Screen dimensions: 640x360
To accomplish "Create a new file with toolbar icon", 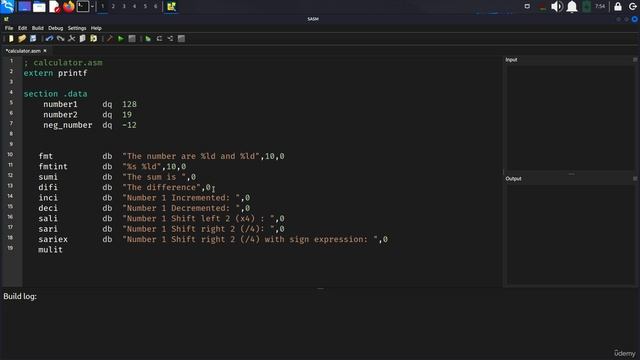I will pos(11,38).
